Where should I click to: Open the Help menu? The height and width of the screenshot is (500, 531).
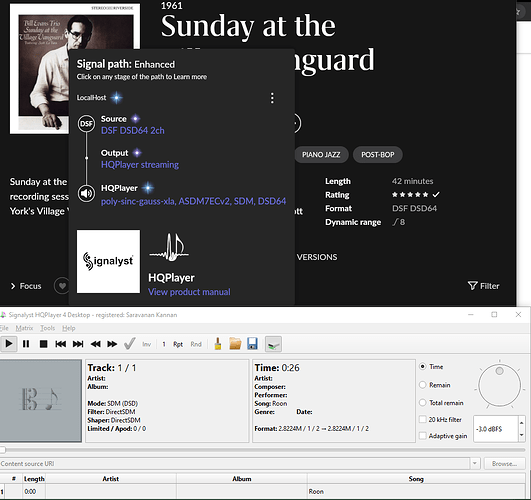pyautogui.click(x=69, y=328)
